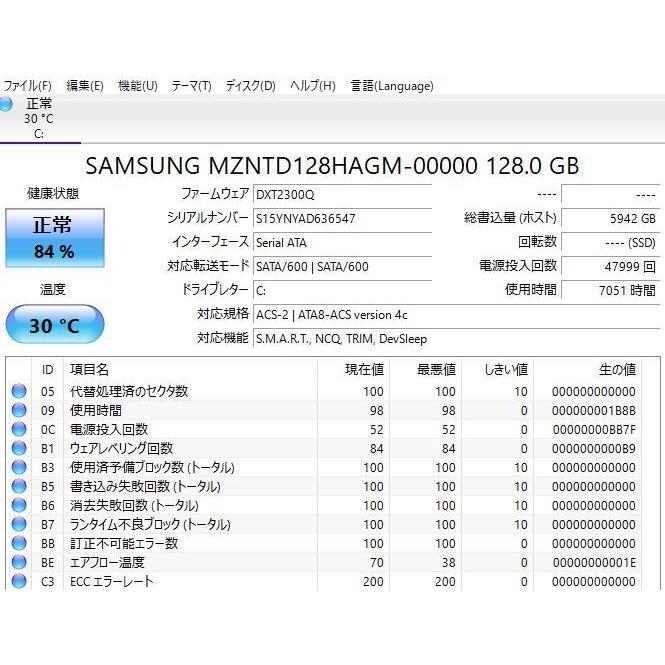The width and height of the screenshot is (665, 665).
Task: Click the status orb for row 05
Action: click(x=19, y=391)
